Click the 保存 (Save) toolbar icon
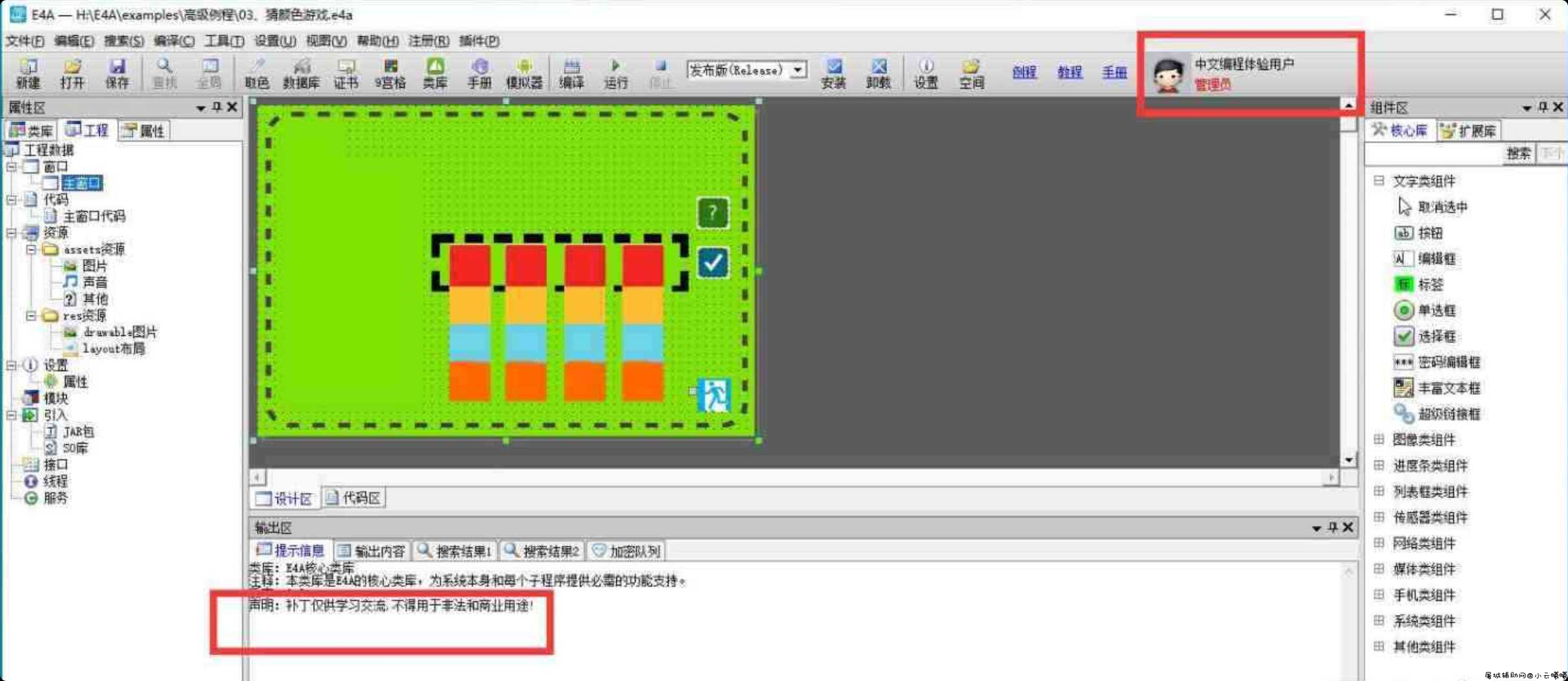 [117, 73]
